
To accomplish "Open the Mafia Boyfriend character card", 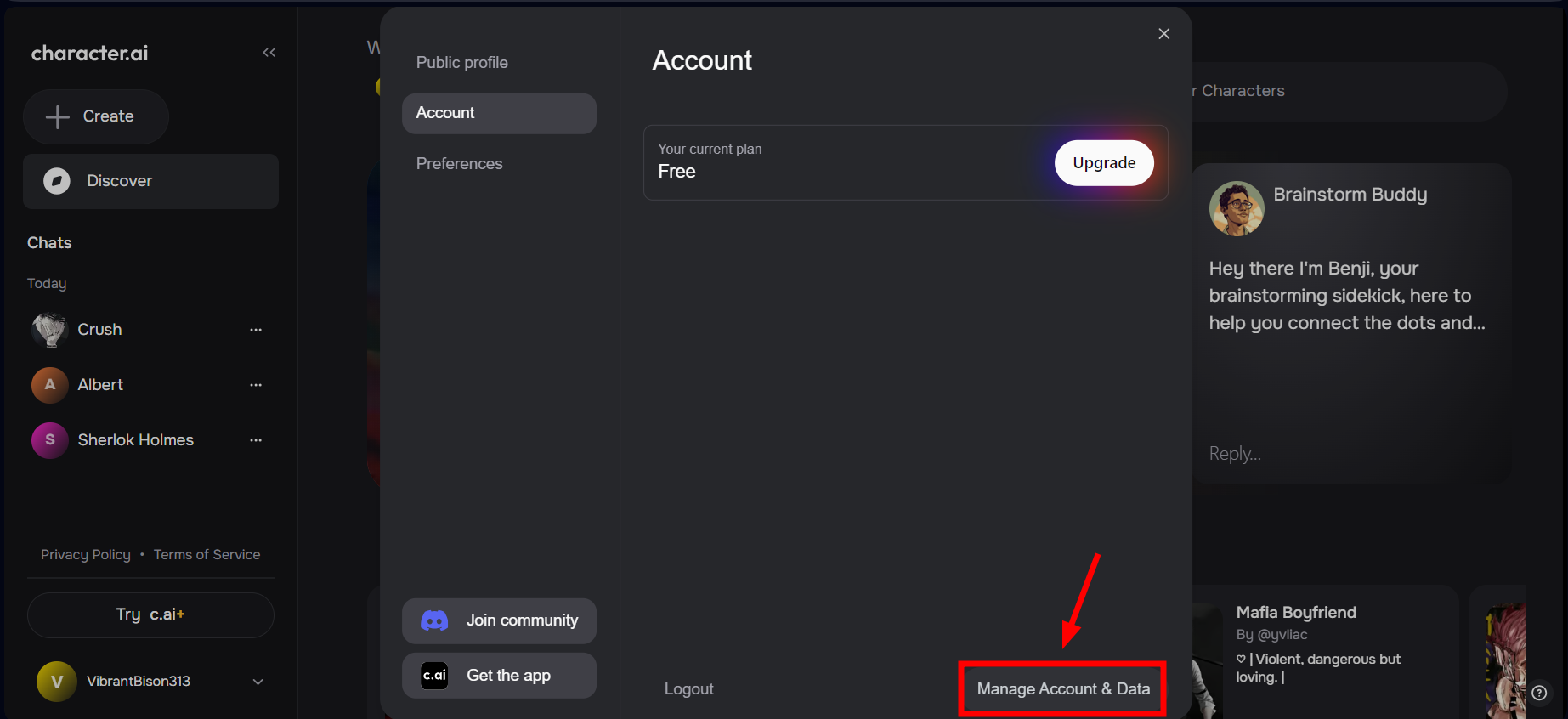I will pyautogui.click(x=1326, y=650).
